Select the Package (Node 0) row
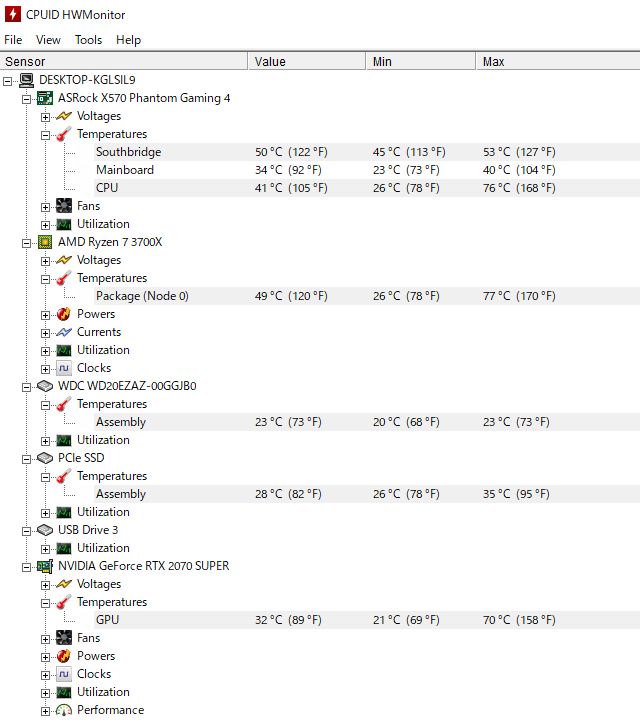Viewport: 640px width, 722px height. click(367, 296)
